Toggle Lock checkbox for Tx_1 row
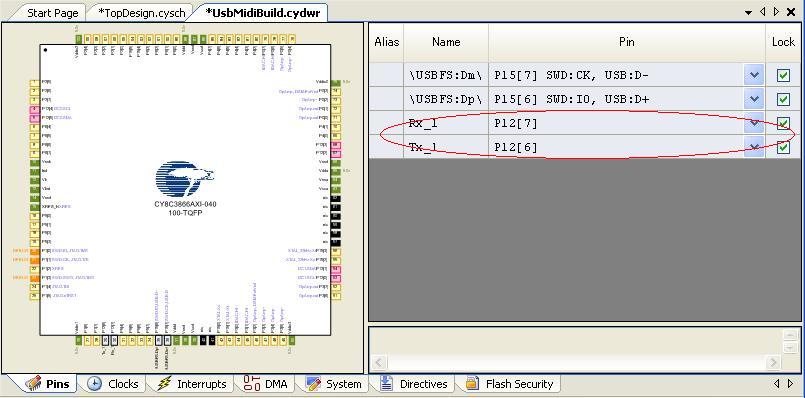 (x=783, y=147)
